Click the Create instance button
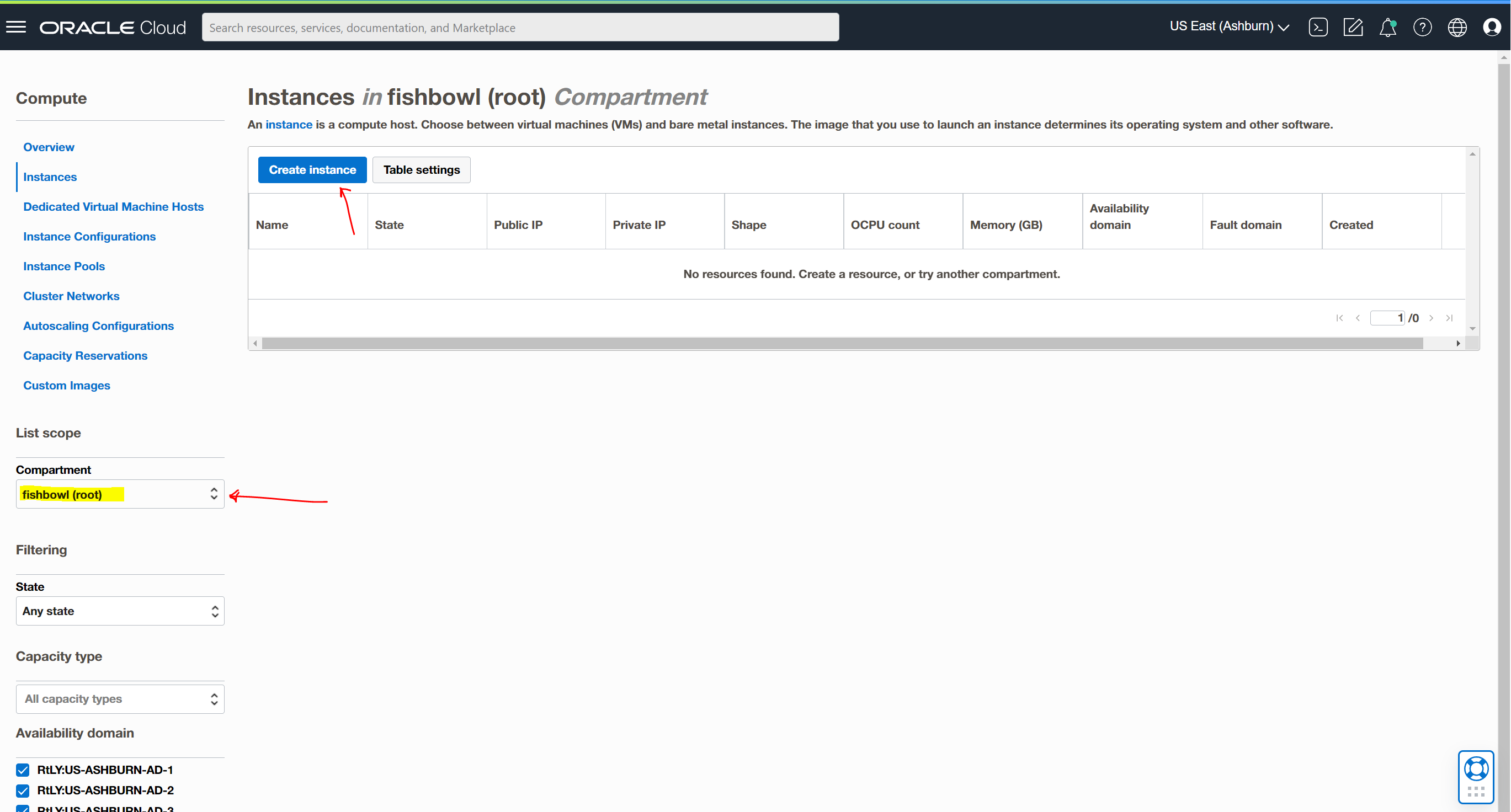Screen dimensions: 1511x812 (x=312, y=169)
